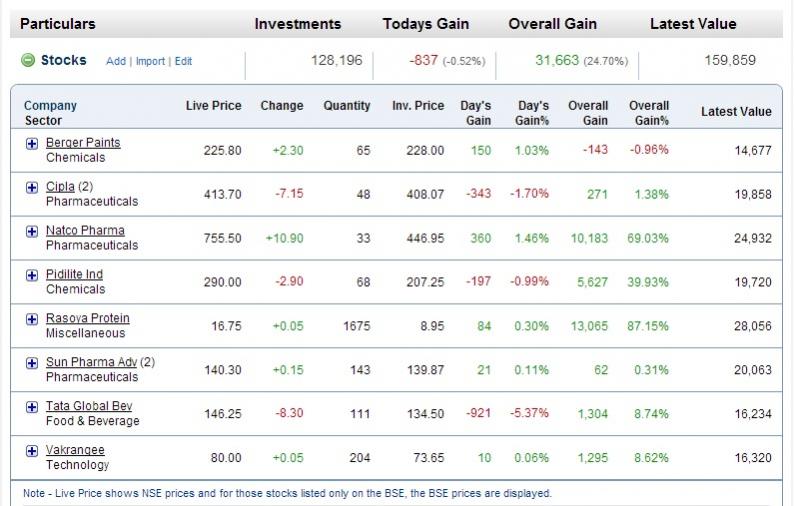795x506 pixels.
Task: Select today's gain value -837
Action: pyautogui.click(x=423, y=60)
